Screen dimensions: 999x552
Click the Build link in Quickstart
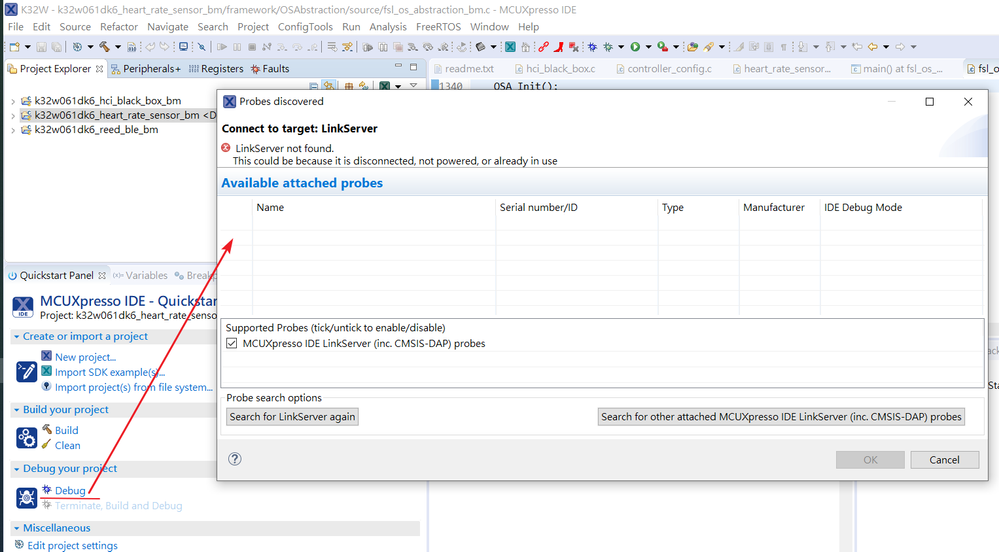(66, 430)
